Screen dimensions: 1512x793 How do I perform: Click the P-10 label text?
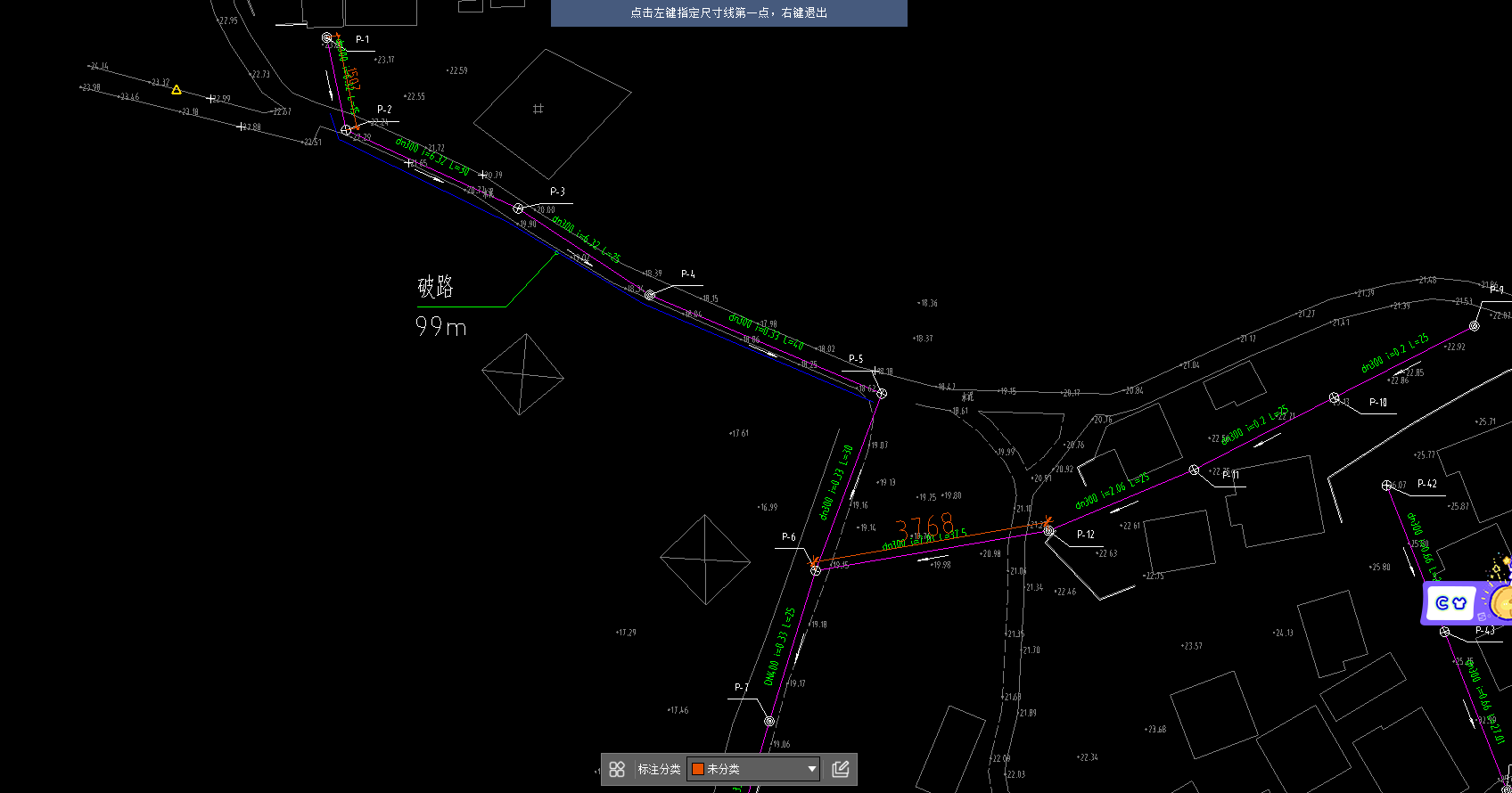(x=1378, y=403)
